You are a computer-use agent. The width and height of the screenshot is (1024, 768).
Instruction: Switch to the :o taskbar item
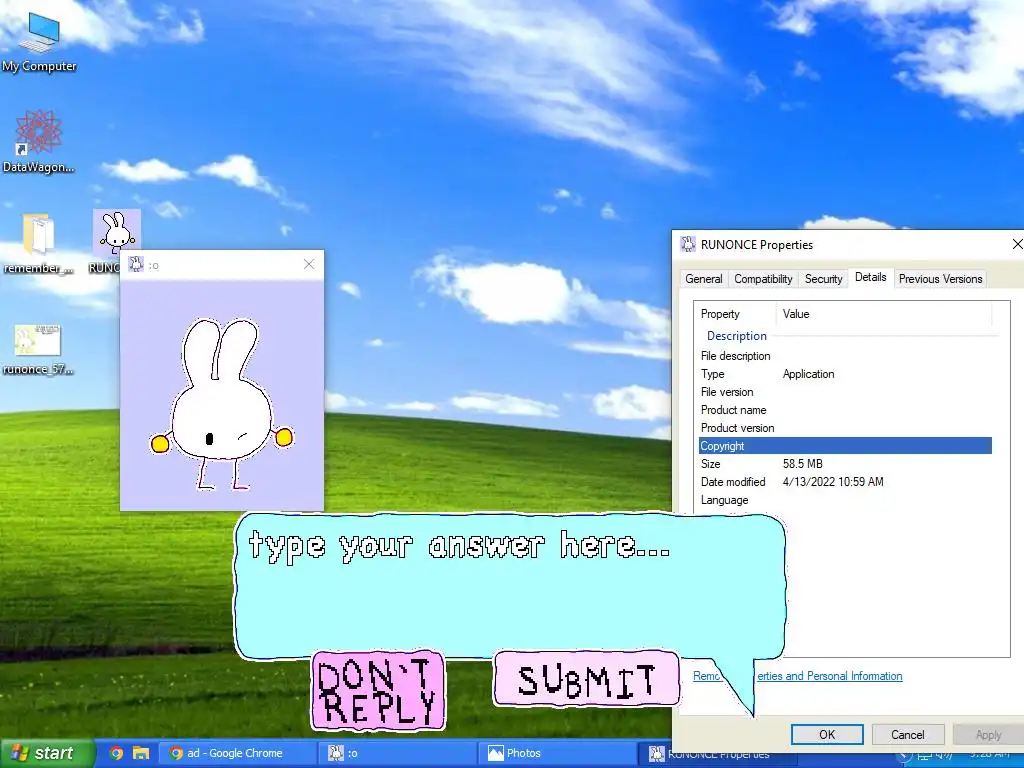coord(396,753)
